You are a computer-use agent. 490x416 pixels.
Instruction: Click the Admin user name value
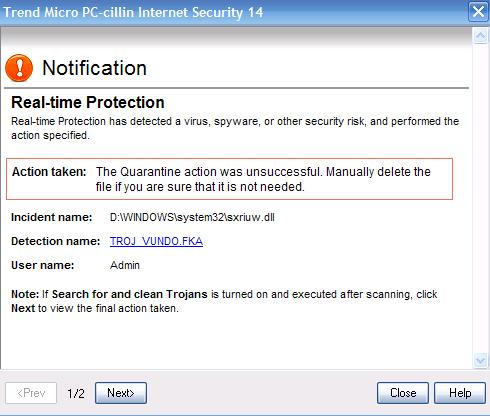coord(125,265)
